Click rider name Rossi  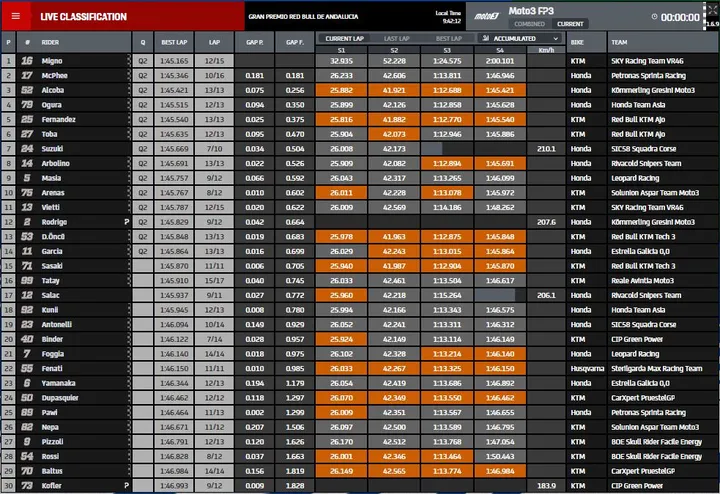click(50, 456)
